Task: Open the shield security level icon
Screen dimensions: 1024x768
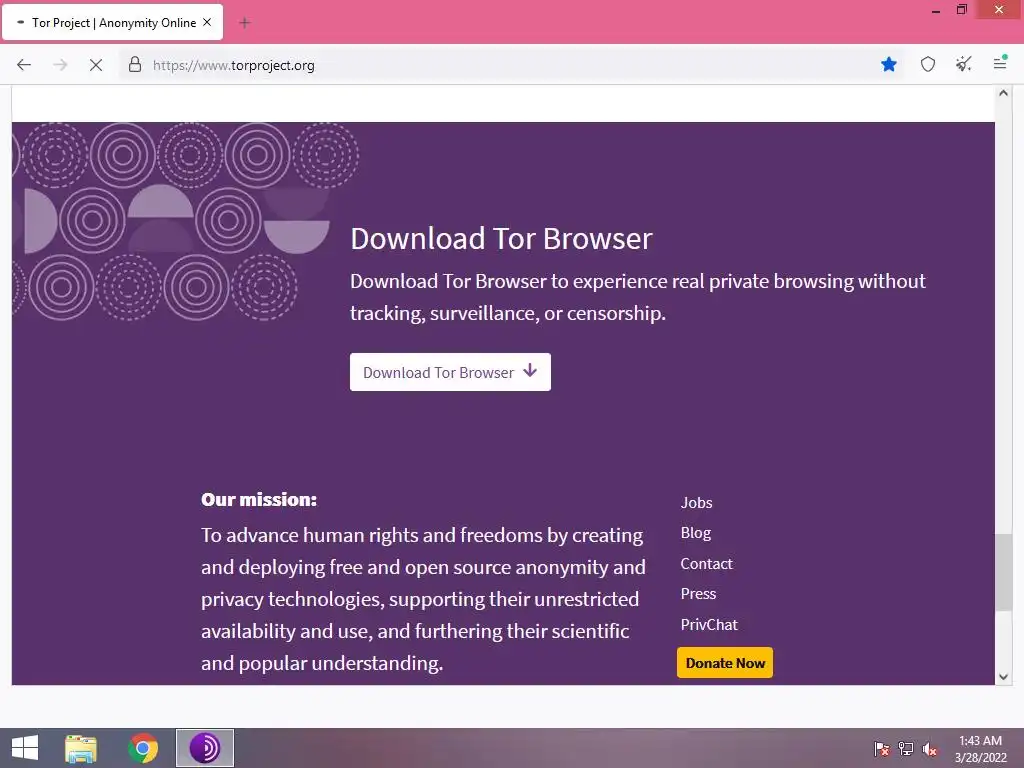Action: click(x=928, y=64)
